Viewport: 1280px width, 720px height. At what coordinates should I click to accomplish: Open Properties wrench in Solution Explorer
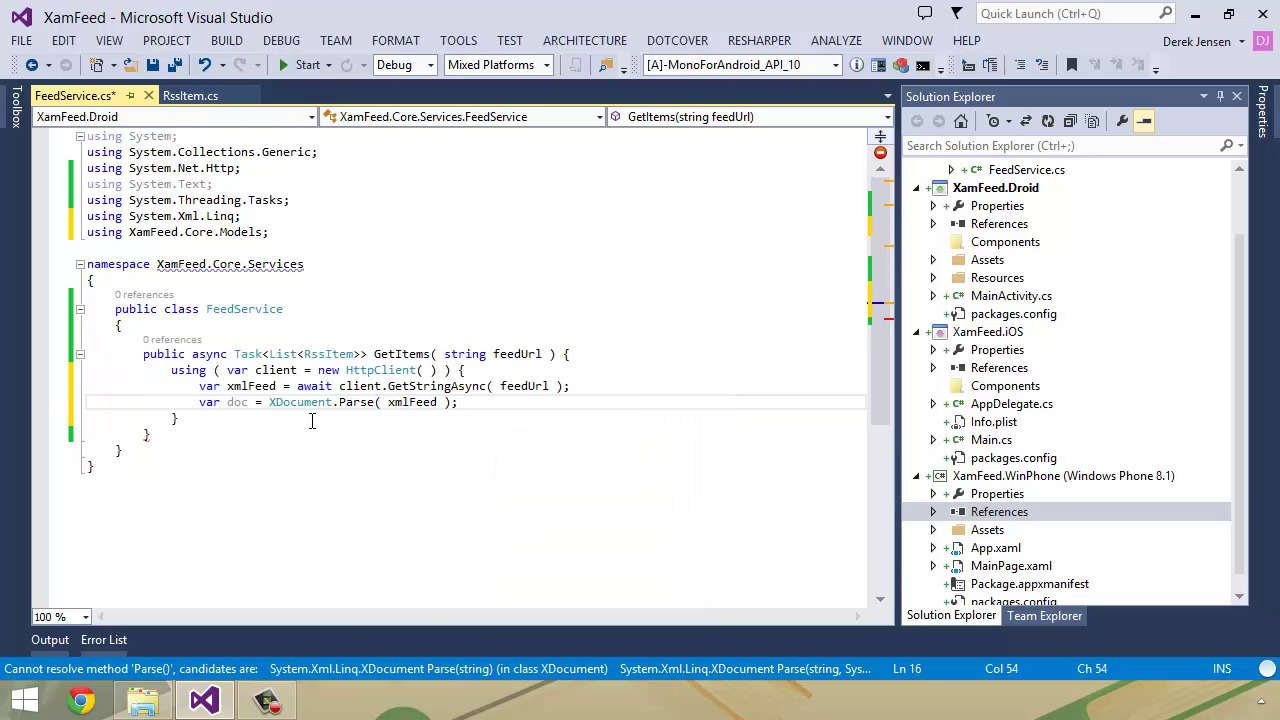pos(1122,121)
